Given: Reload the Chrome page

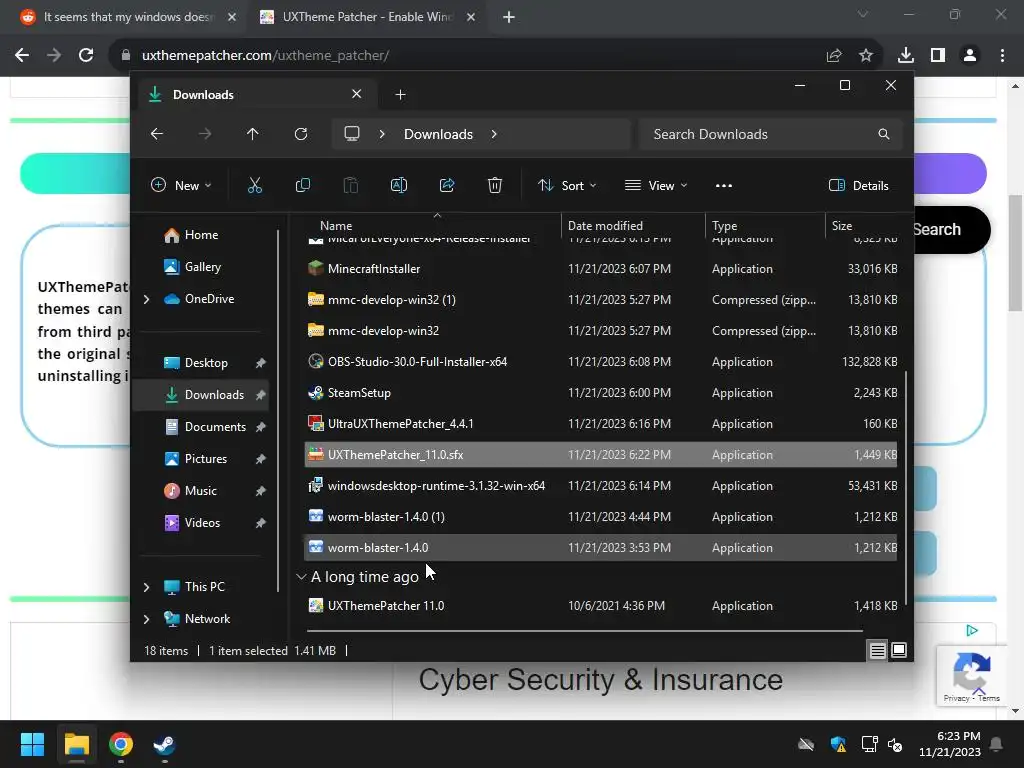Looking at the screenshot, I should click(x=86, y=56).
